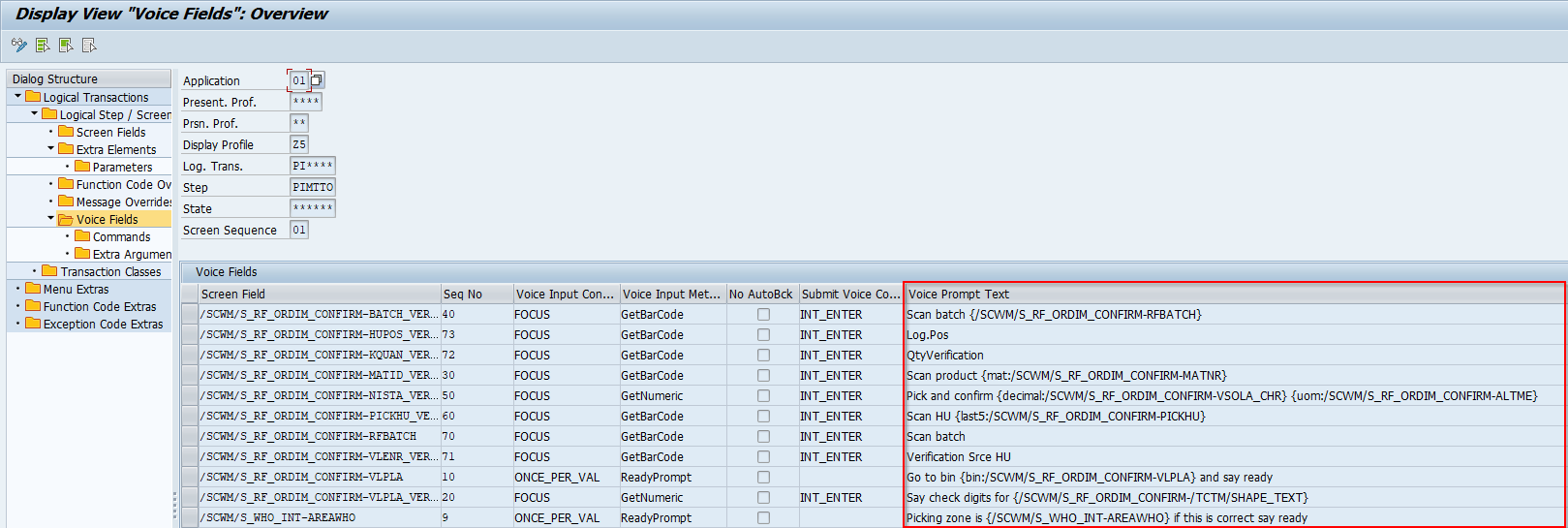Toggle No AutoBck checkbox for Seq No 10
Image resolution: width=1568 pixels, height=528 pixels.
pos(763,478)
